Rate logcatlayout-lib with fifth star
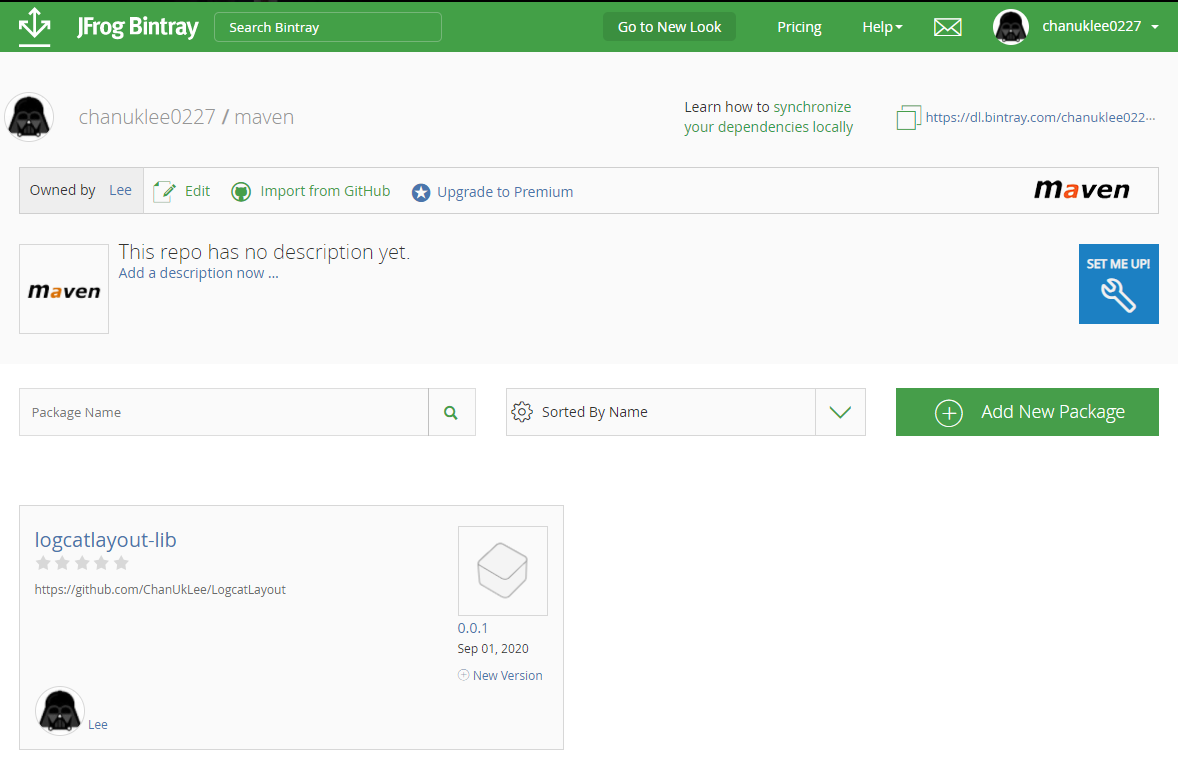The image size is (1178, 758). pyautogui.click(x=121, y=563)
